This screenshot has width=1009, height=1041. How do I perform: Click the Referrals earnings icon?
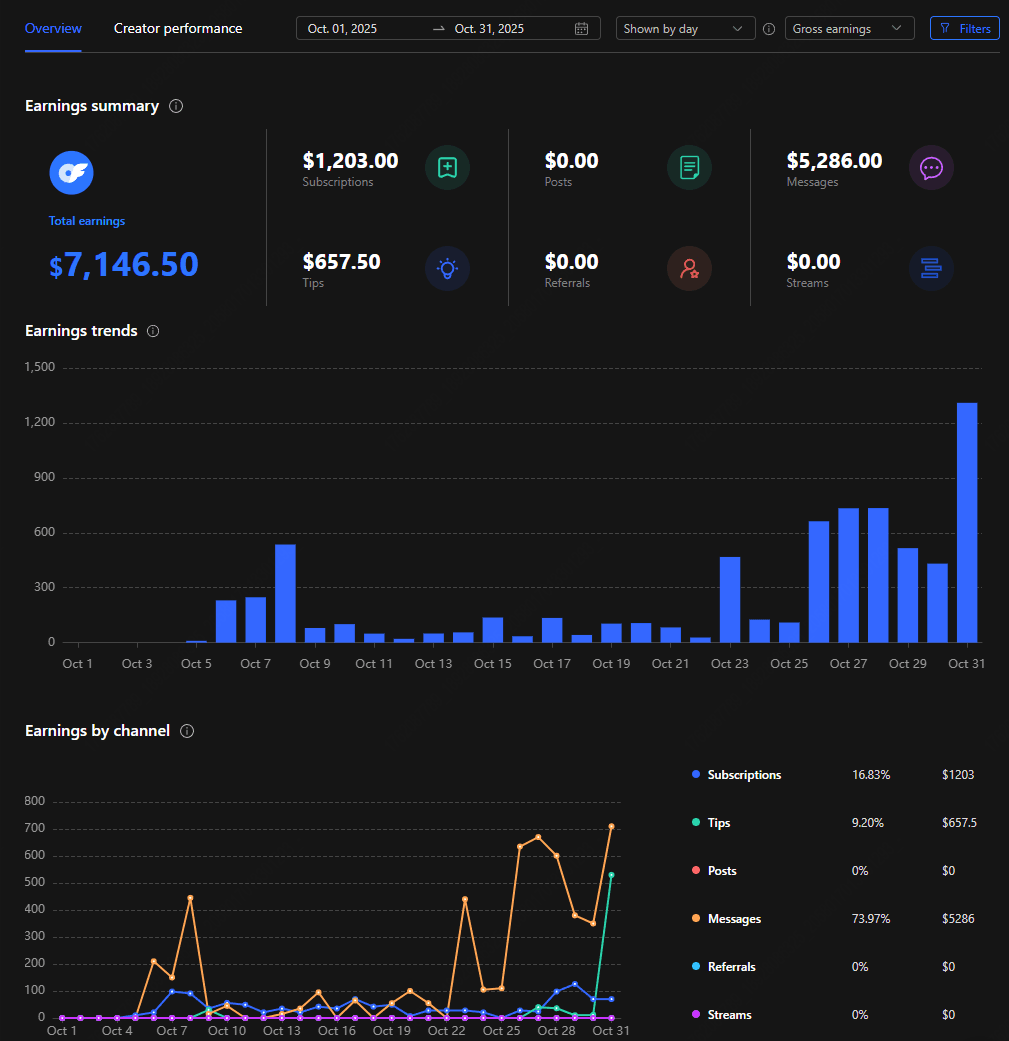coord(689,268)
